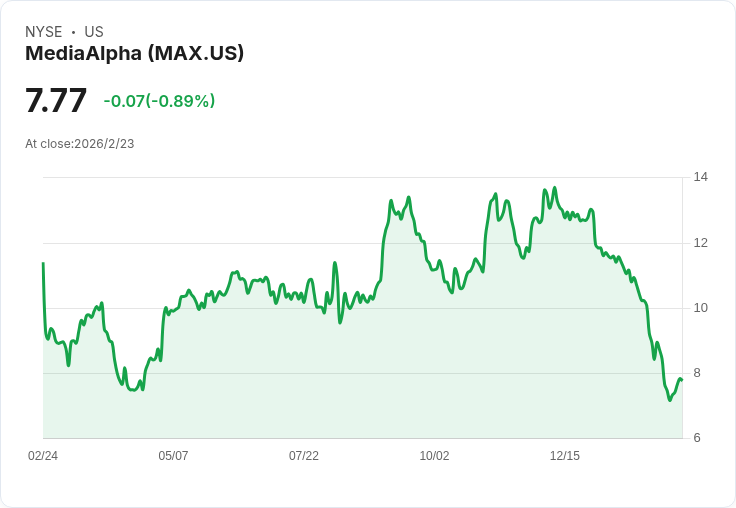This screenshot has width=736, height=508.
Task: Click the 14 y-axis price label
Action: click(700, 177)
